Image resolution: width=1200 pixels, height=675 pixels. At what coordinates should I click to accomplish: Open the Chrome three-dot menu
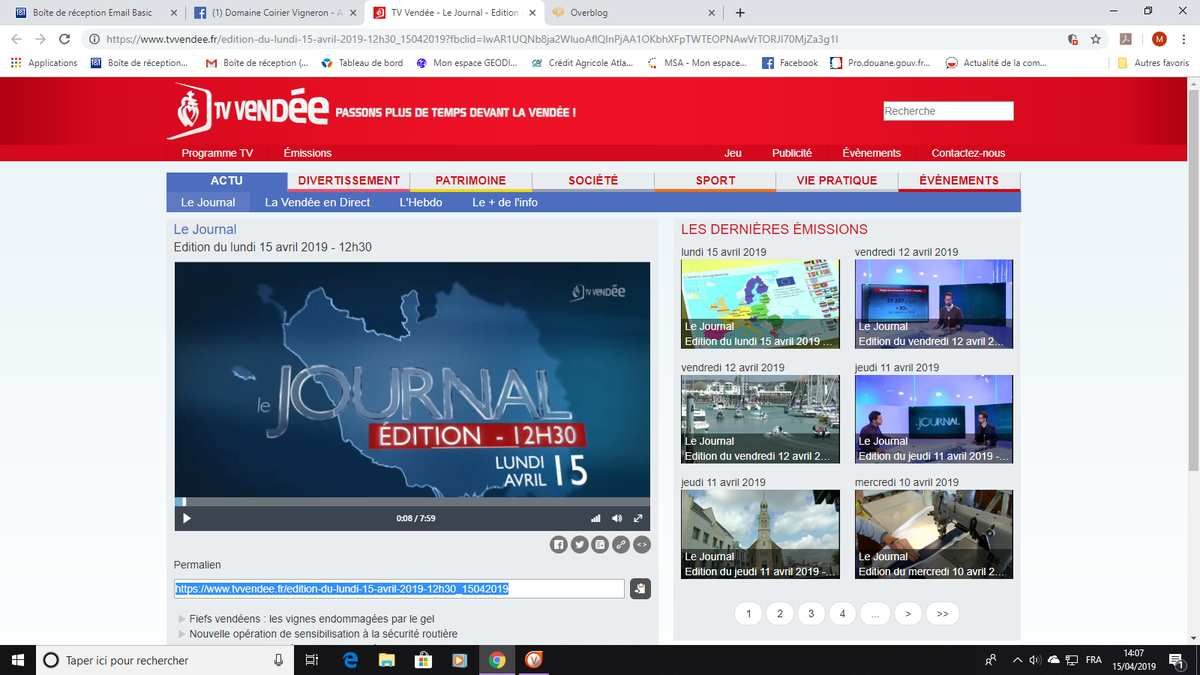coord(1185,39)
